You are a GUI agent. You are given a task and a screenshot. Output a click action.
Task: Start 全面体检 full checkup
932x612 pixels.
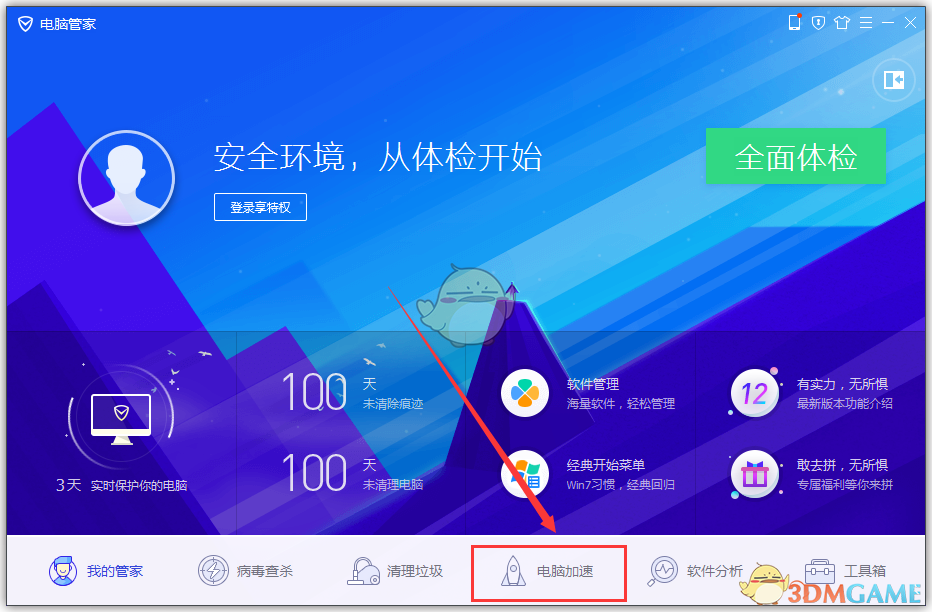(x=795, y=156)
